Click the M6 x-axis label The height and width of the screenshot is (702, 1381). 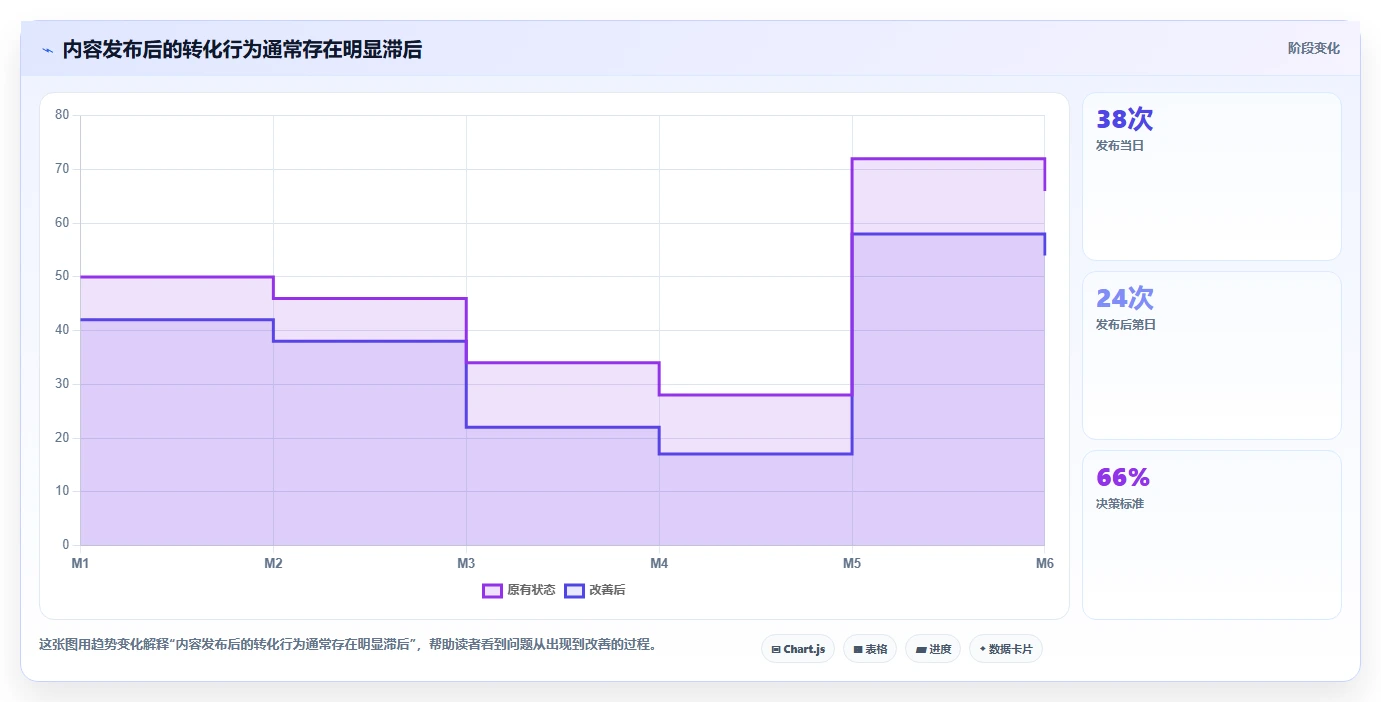[1044, 563]
